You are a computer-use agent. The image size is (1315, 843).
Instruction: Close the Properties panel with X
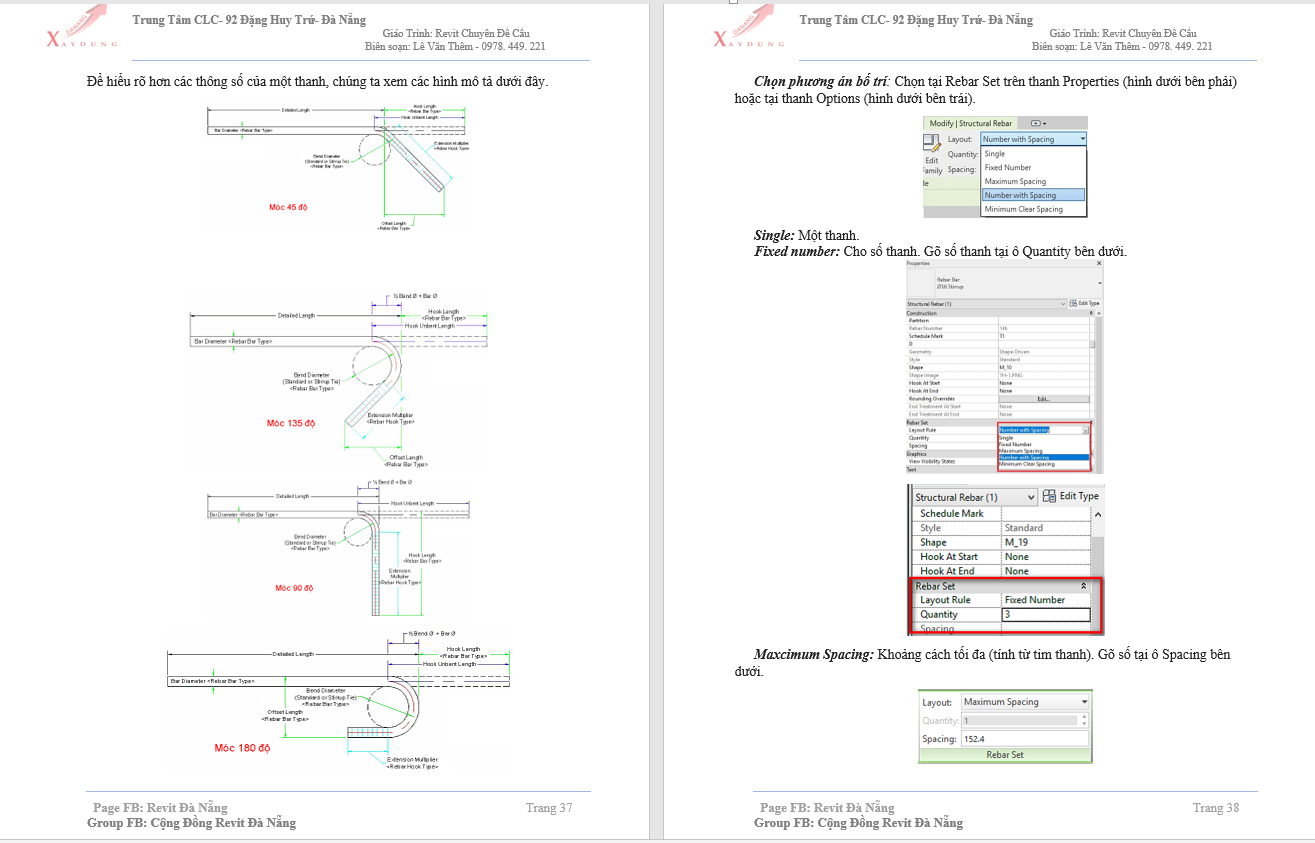[1099, 263]
